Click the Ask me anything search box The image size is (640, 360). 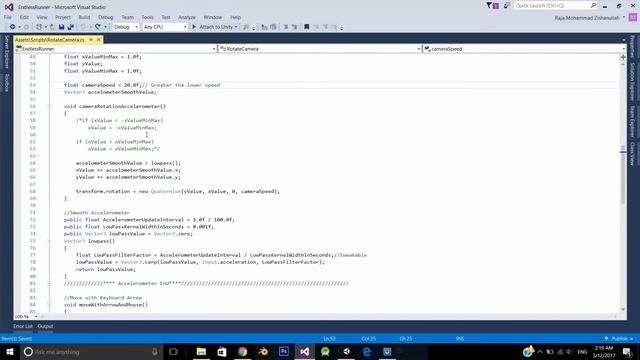pos(91,351)
